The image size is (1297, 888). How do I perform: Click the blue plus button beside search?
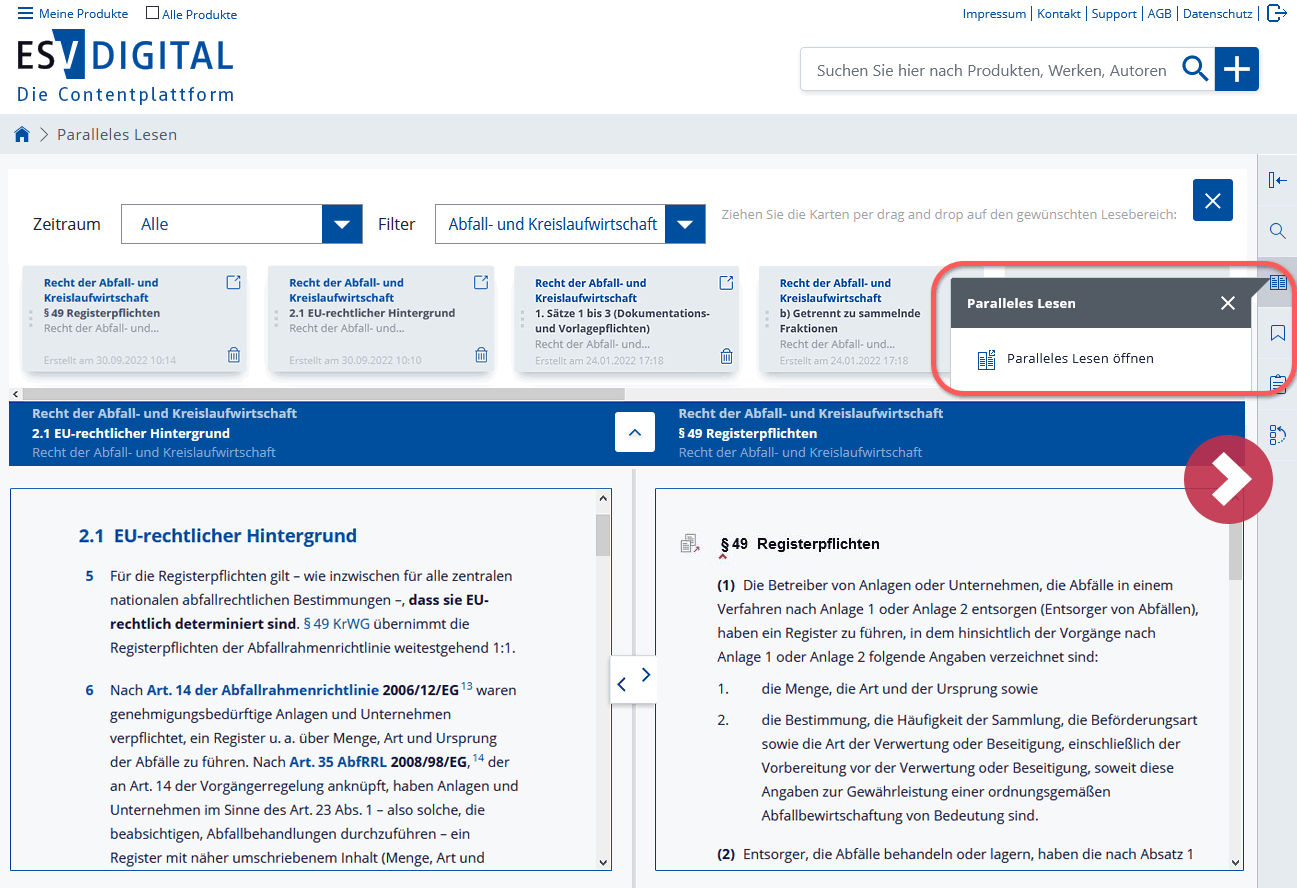click(x=1237, y=69)
